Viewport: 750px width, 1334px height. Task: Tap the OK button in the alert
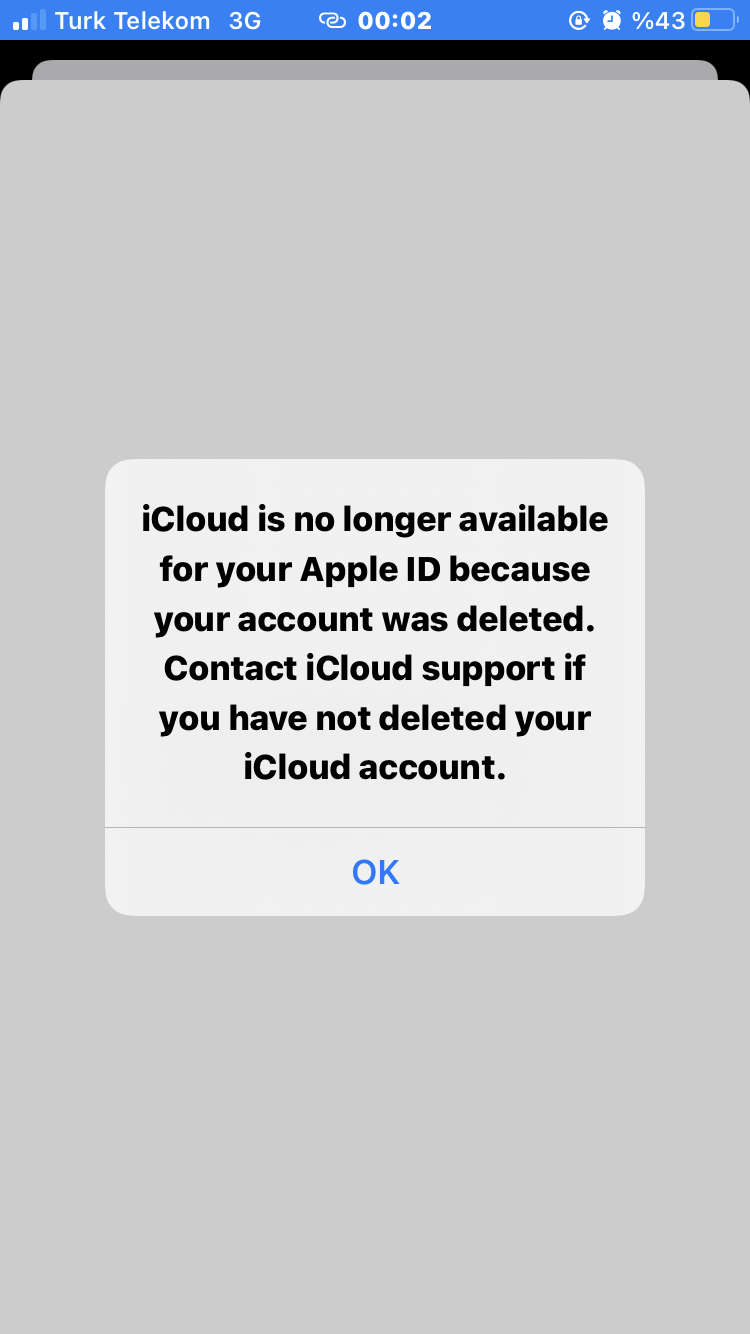pos(375,872)
